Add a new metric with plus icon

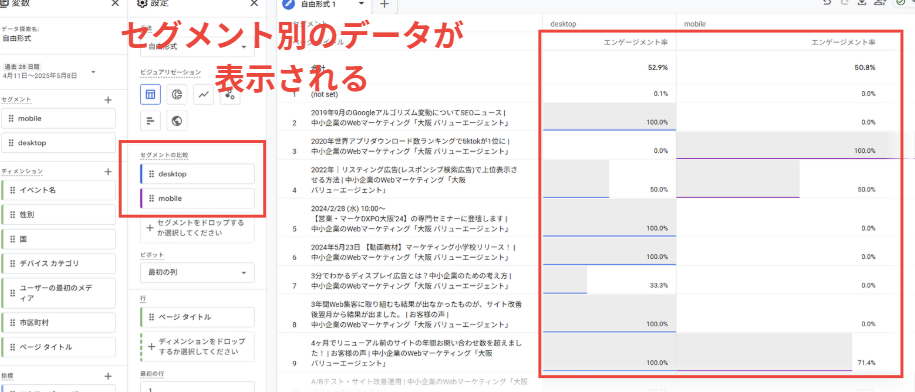[x=108, y=377]
